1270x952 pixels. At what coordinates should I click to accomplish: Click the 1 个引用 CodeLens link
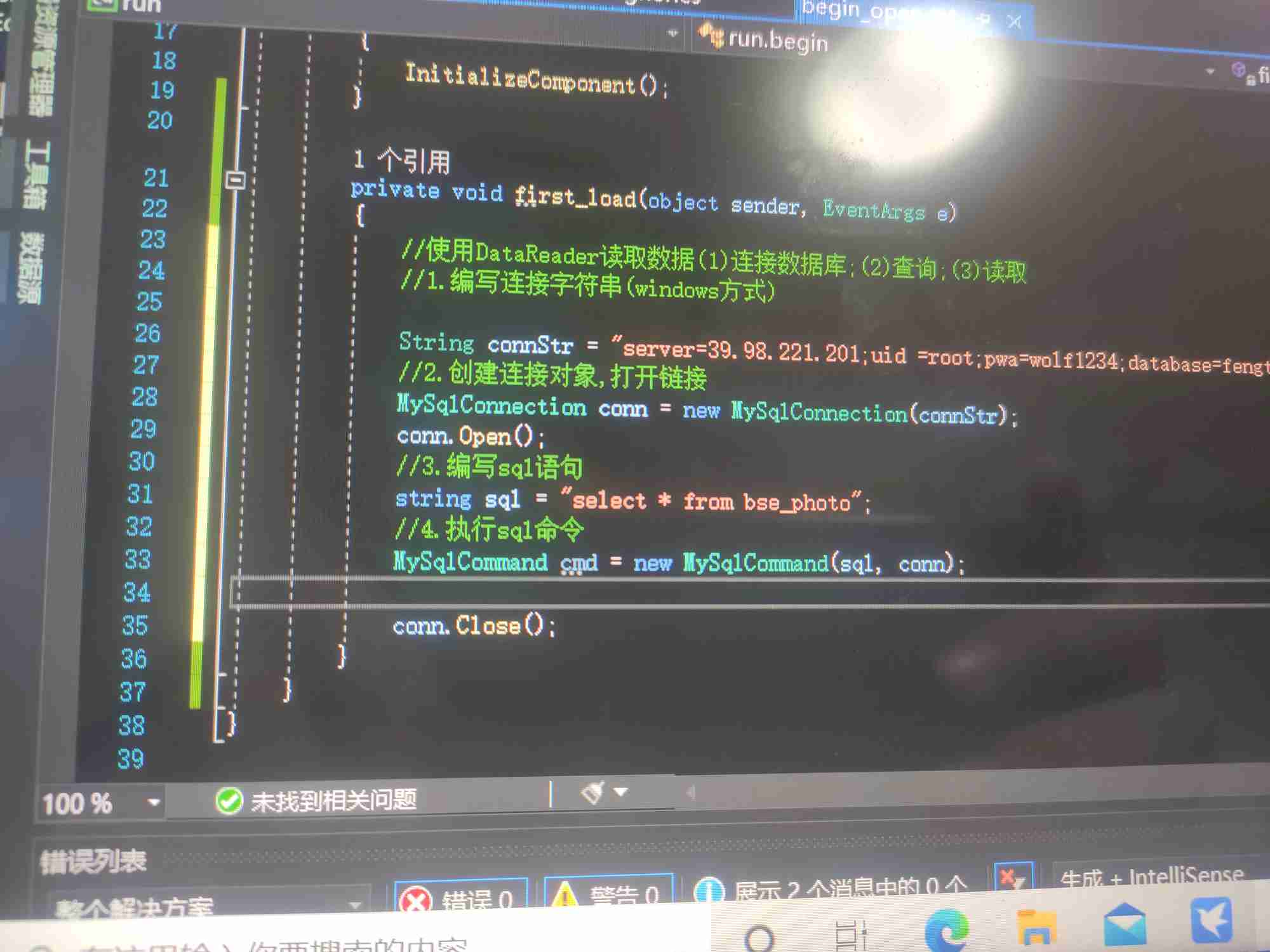click(401, 161)
